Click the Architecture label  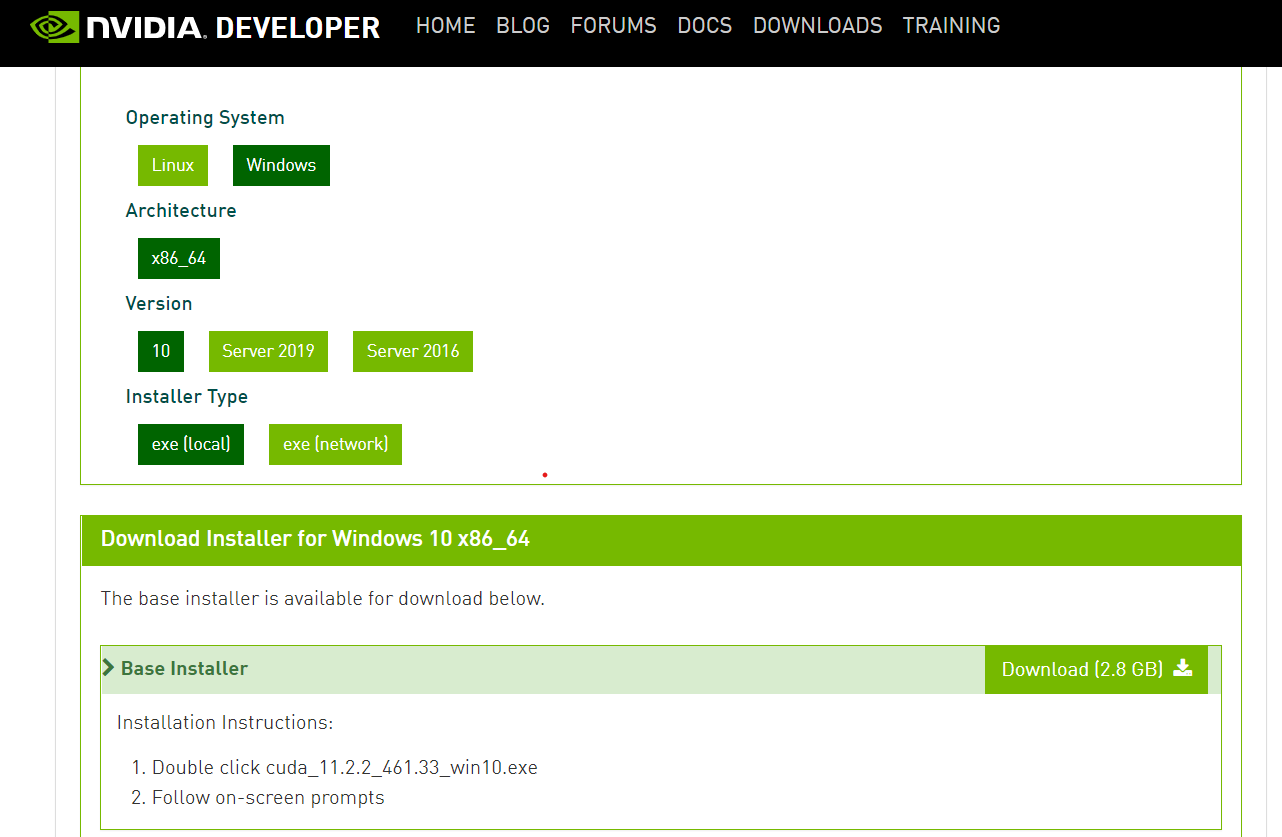(181, 211)
